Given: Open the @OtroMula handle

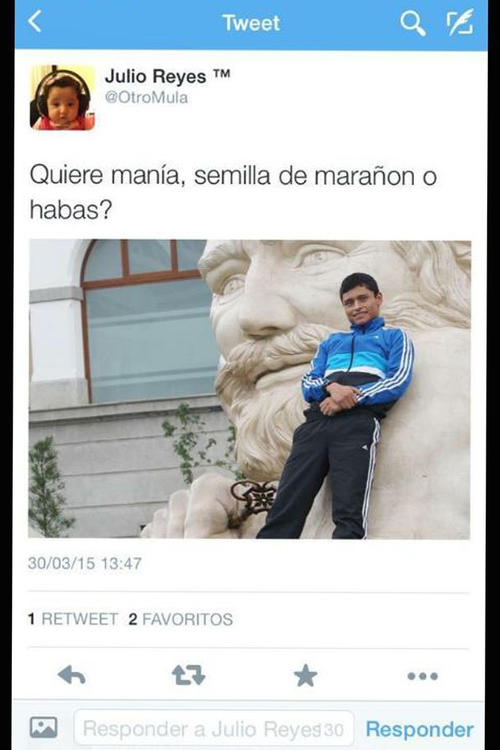Looking at the screenshot, I should [x=146, y=98].
